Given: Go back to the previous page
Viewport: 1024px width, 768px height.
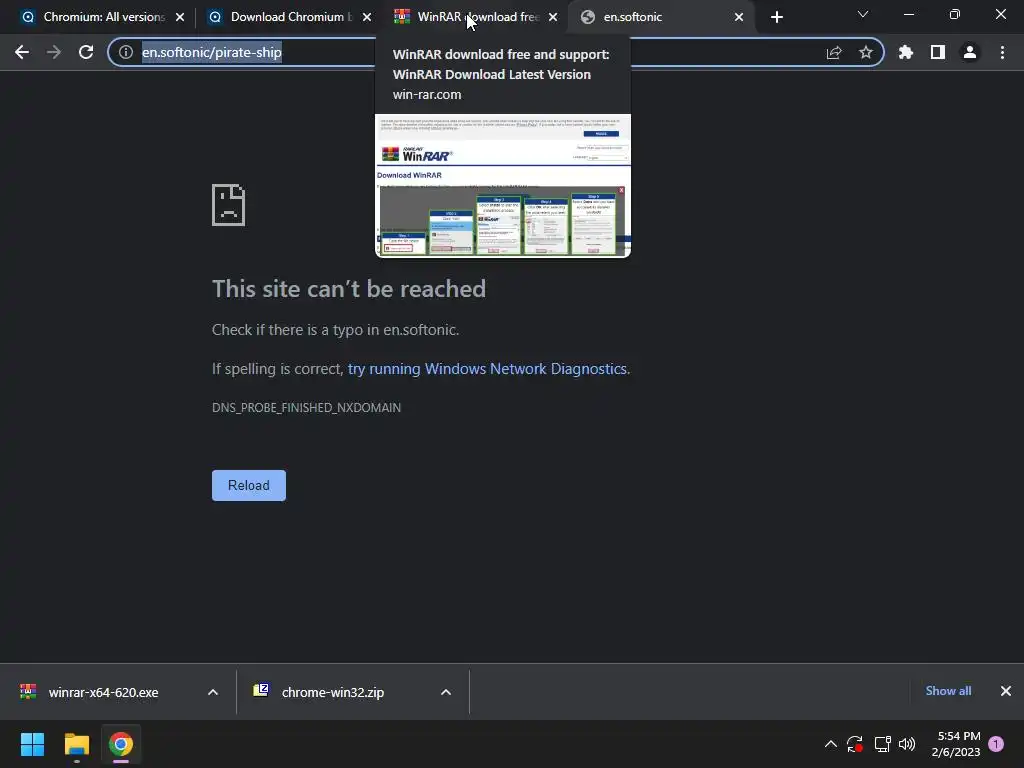Looking at the screenshot, I should [x=22, y=52].
